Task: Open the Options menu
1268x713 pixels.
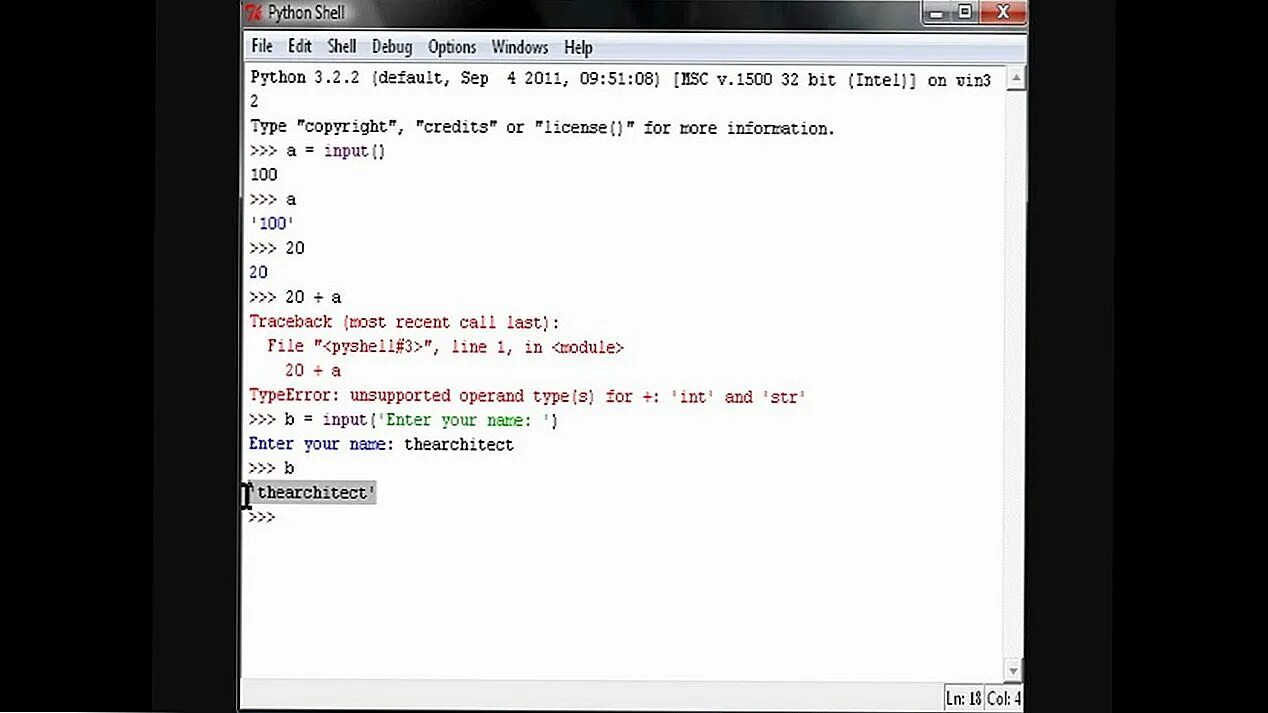Action: pyautogui.click(x=452, y=47)
